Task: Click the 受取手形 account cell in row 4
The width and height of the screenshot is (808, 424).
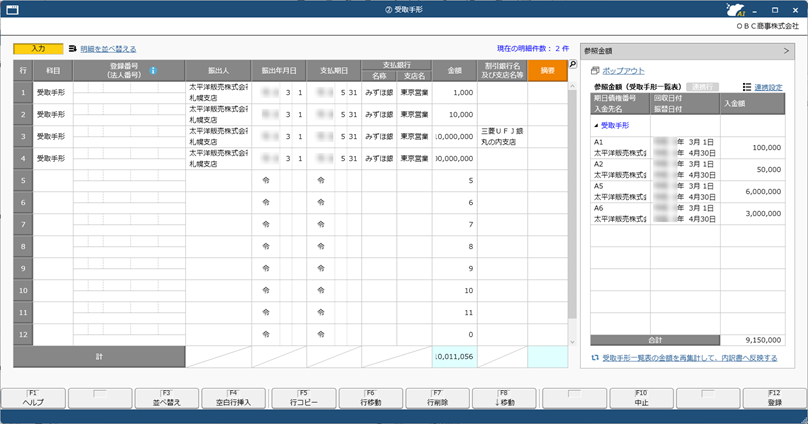Action: 53,159
